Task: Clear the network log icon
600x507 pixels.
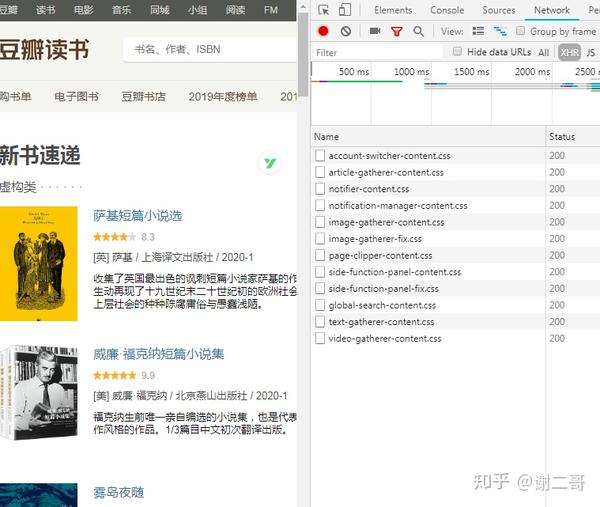Action: tap(346, 31)
